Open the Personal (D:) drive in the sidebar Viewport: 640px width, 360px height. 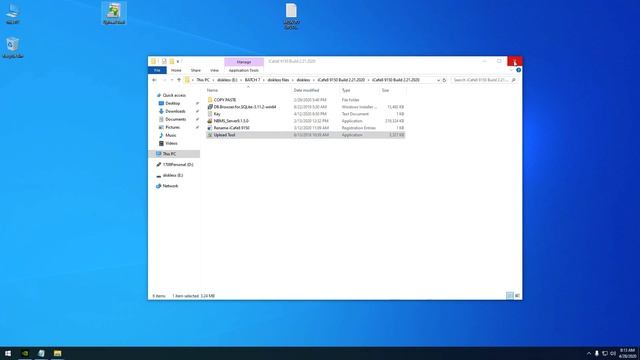click(x=178, y=164)
